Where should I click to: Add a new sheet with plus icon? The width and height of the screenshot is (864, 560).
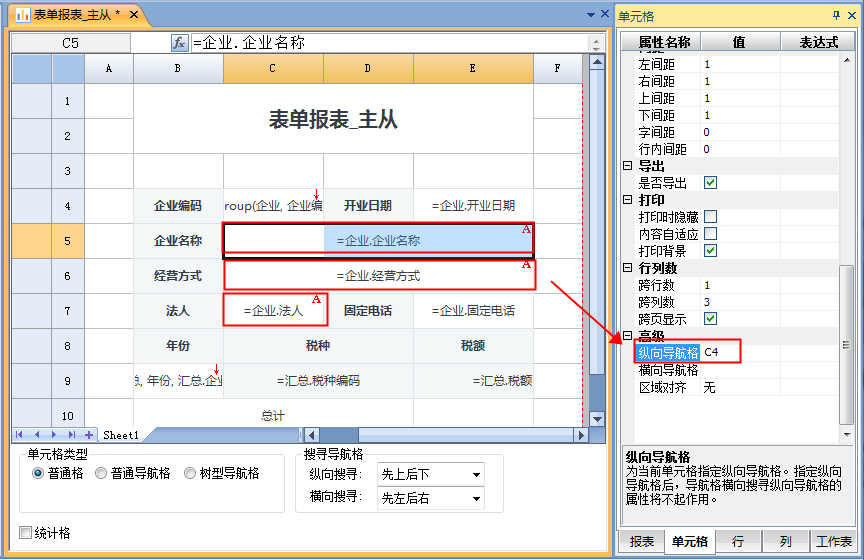(x=89, y=435)
